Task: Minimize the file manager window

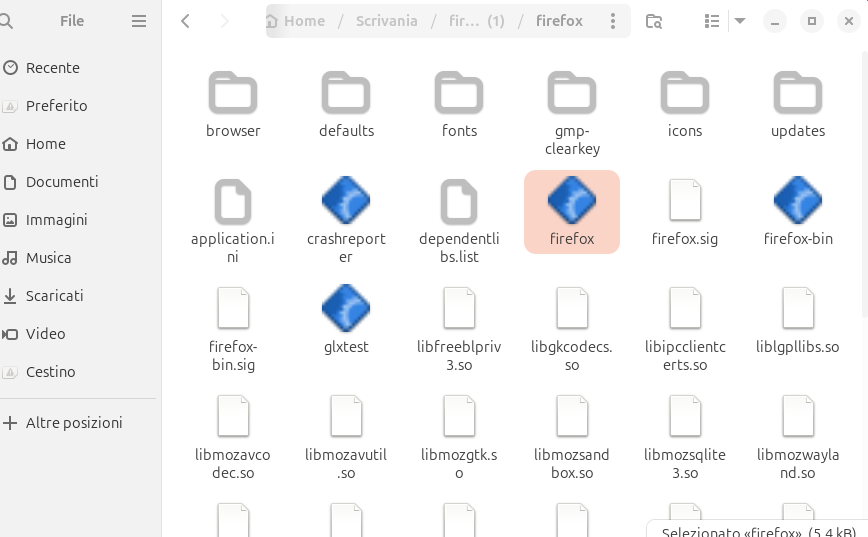Action: (774, 22)
